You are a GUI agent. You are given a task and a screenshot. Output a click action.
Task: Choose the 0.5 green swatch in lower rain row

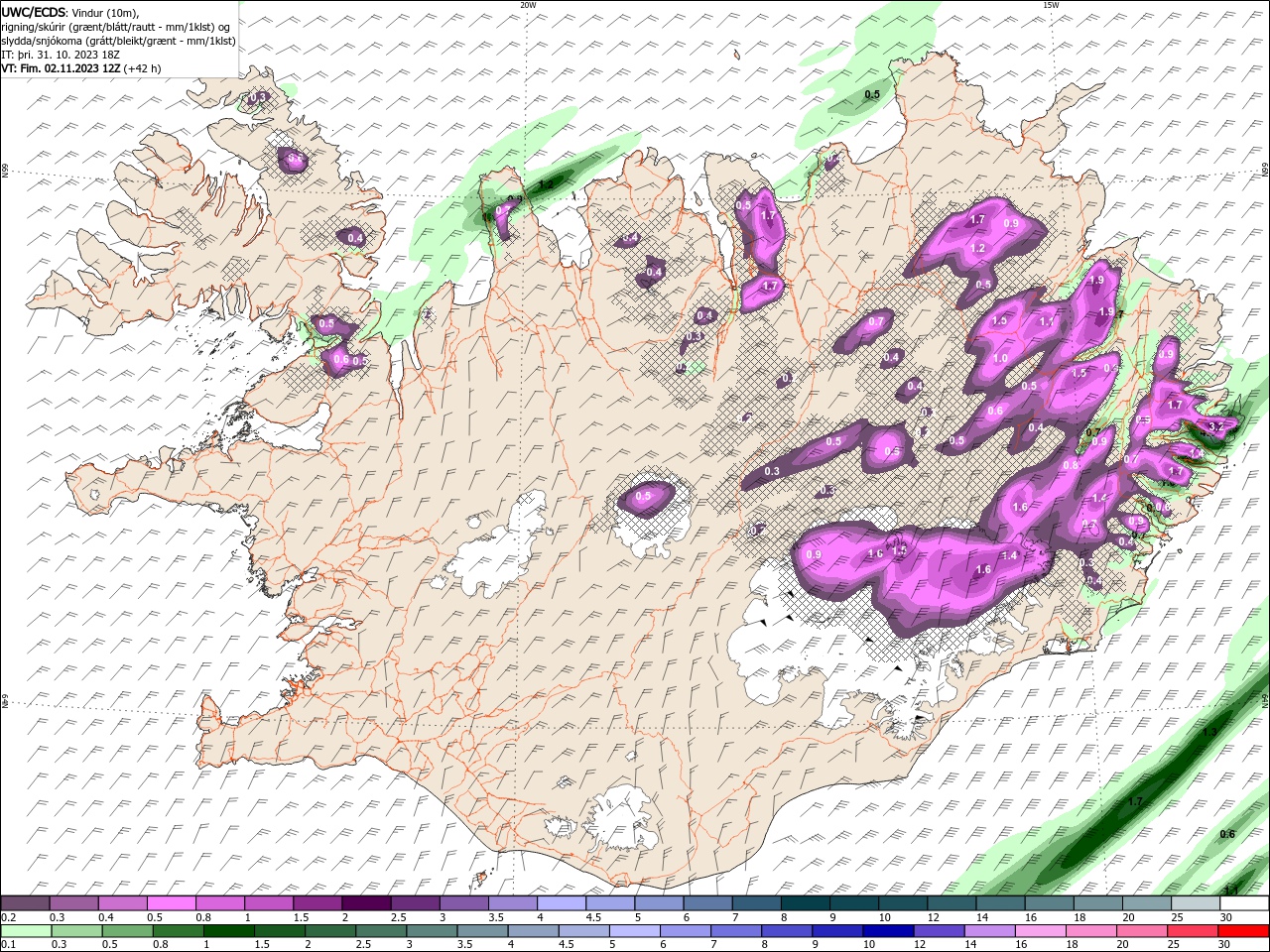coord(126,931)
